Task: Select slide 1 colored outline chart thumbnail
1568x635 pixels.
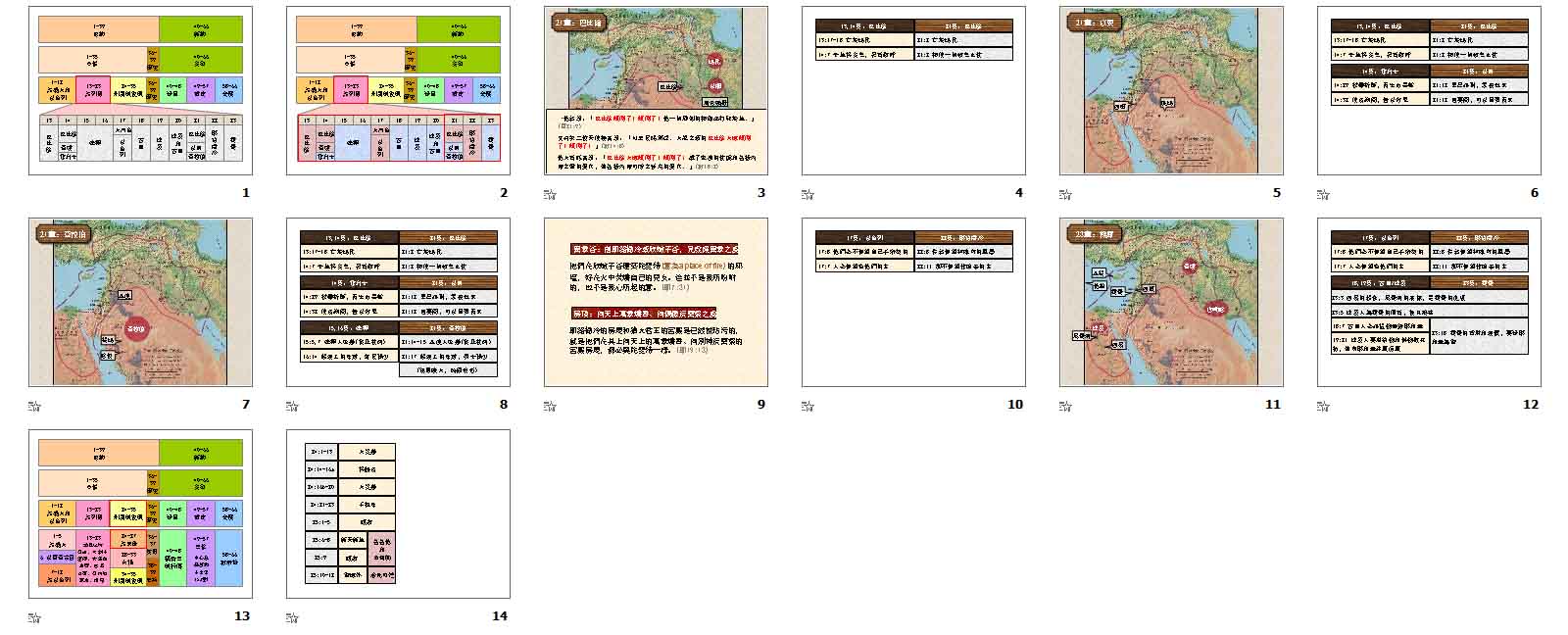Action: point(140,91)
